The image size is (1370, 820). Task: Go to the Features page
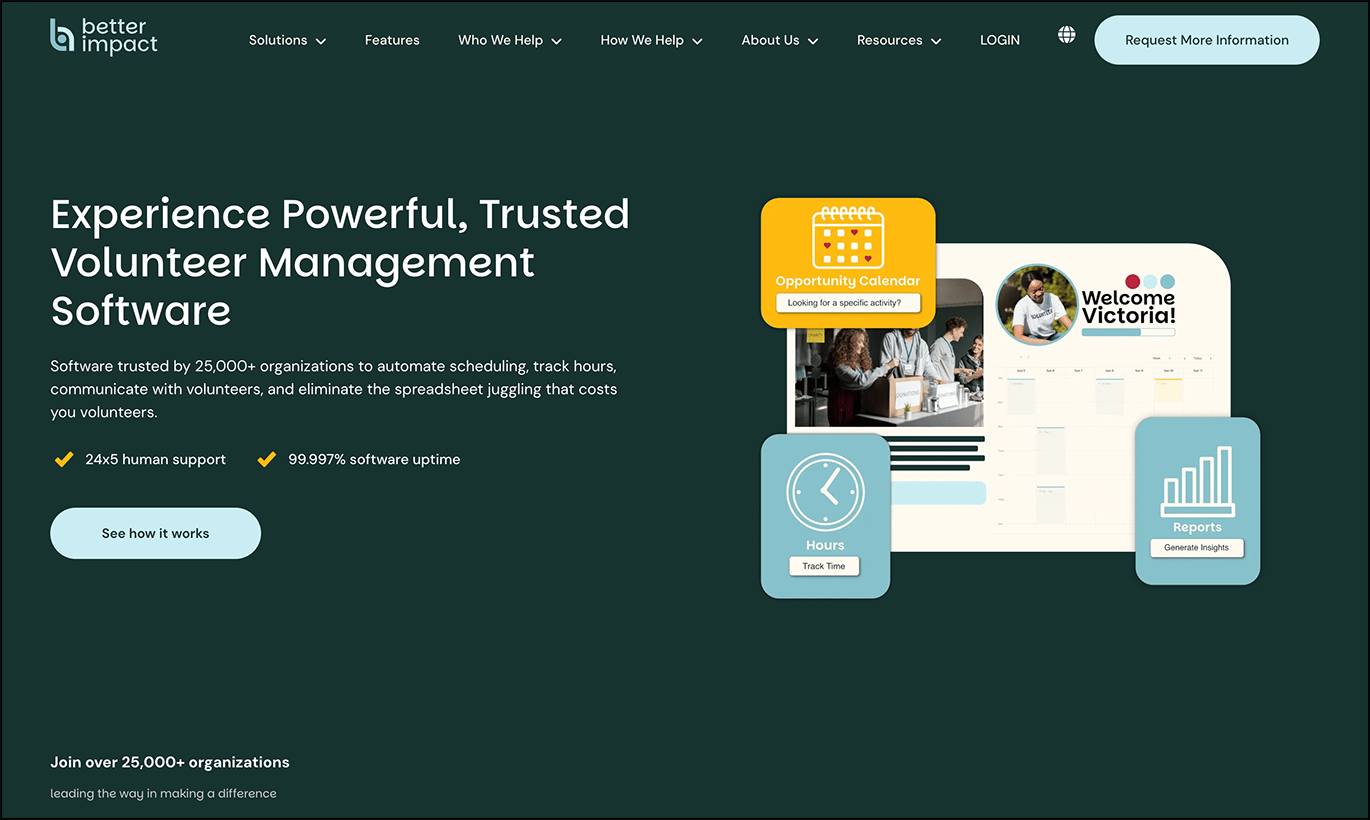392,40
